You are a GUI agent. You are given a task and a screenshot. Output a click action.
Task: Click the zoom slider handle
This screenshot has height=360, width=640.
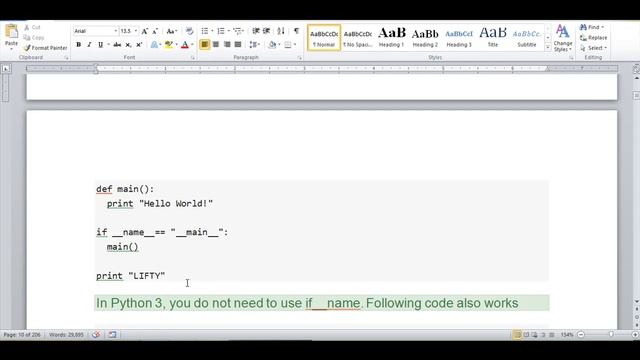(611, 335)
